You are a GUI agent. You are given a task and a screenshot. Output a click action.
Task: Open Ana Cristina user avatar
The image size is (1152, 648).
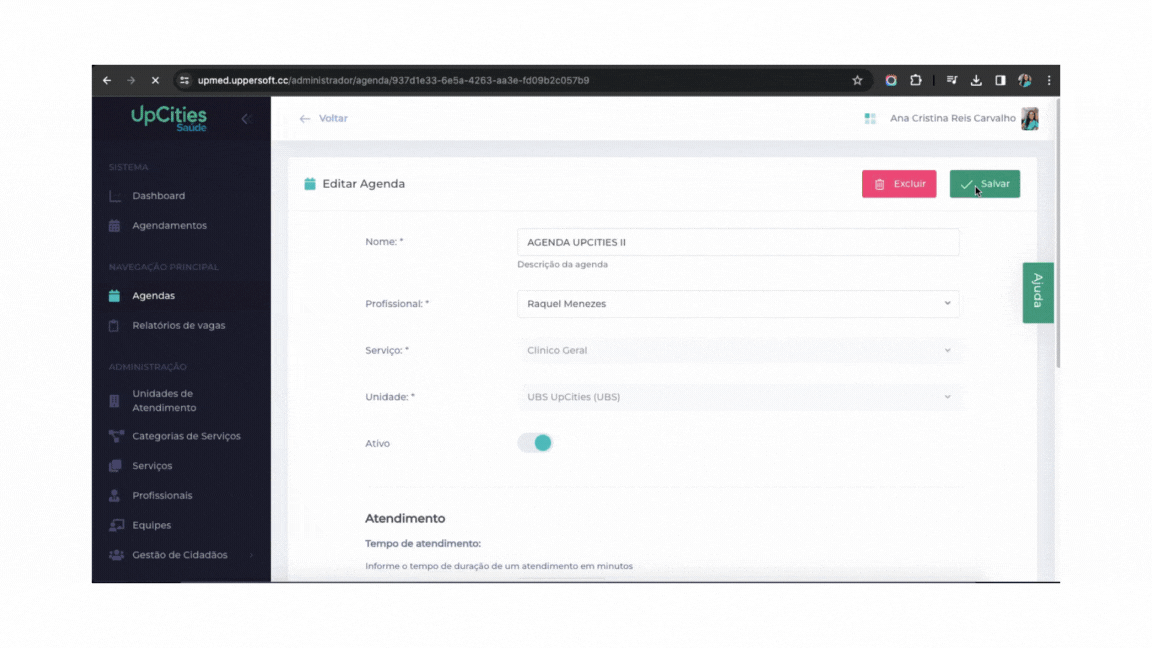(x=1029, y=118)
